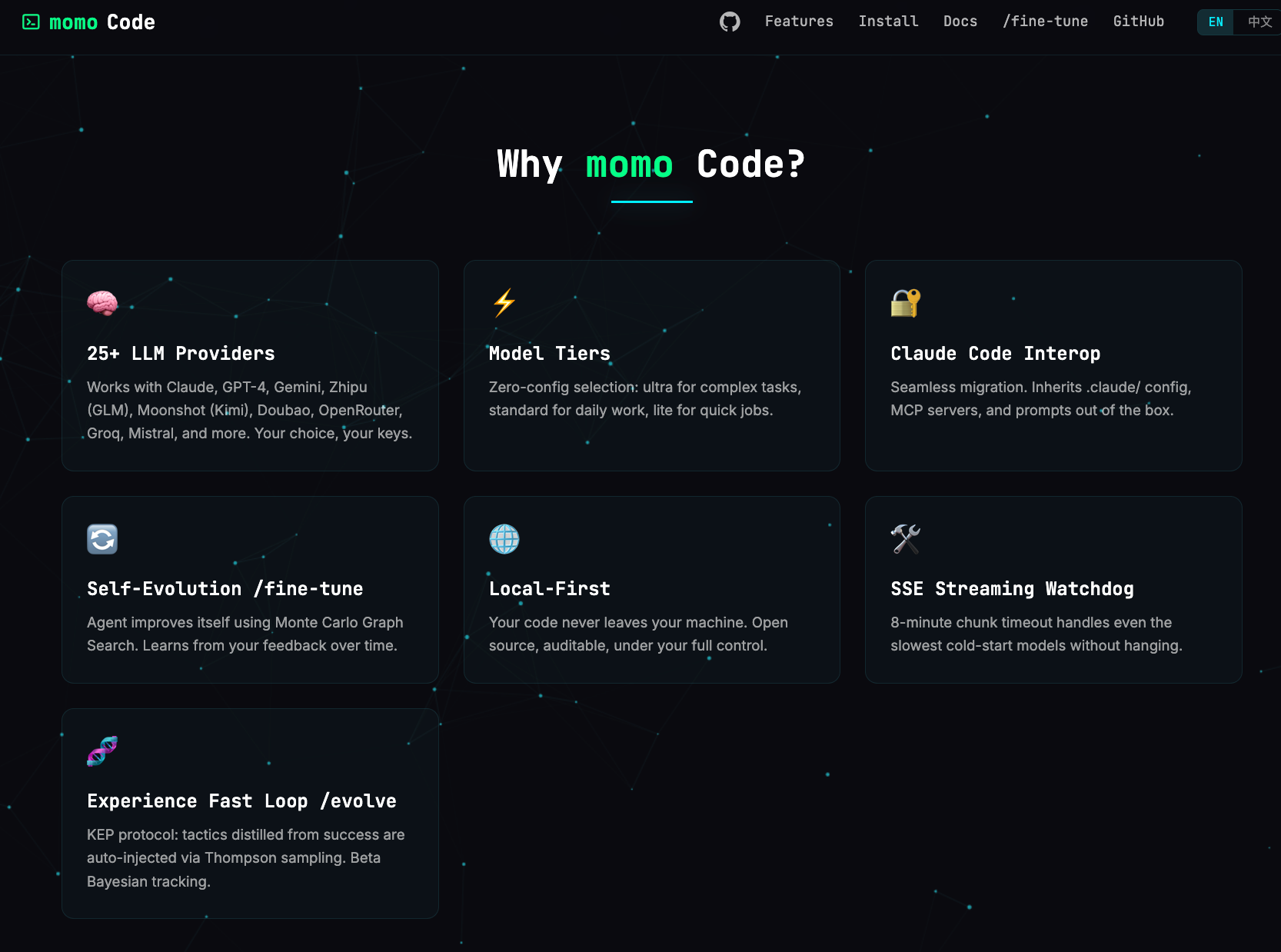1281x952 pixels.
Task: Click description starting Works with Claude, GPT-4
Action: click(x=249, y=411)
